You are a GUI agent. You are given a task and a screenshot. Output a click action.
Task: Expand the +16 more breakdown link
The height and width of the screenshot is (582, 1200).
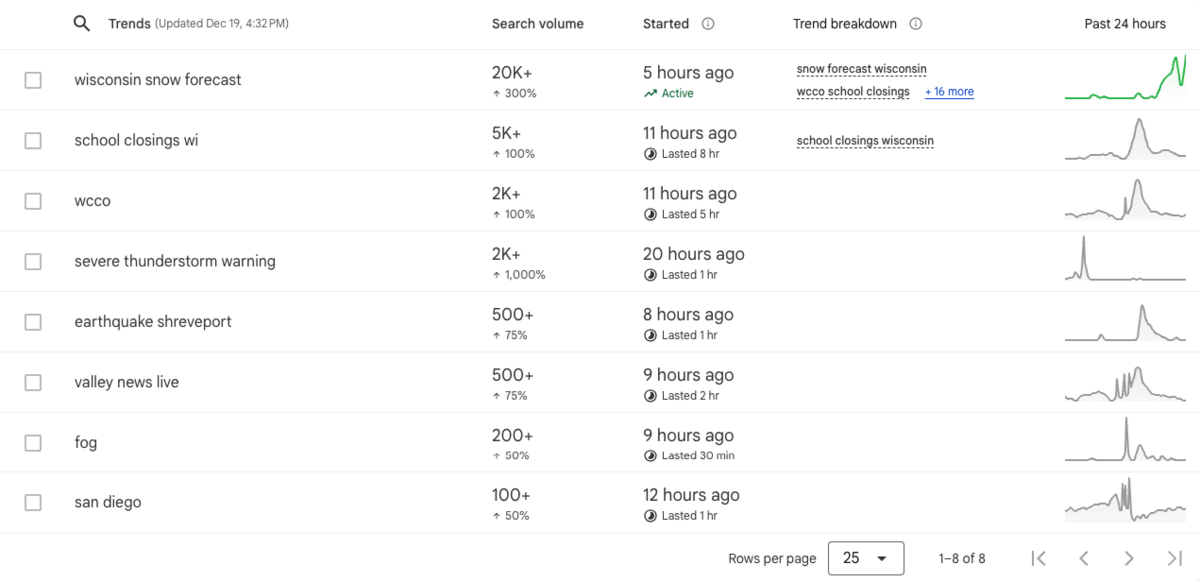click(x=949, y=92)
